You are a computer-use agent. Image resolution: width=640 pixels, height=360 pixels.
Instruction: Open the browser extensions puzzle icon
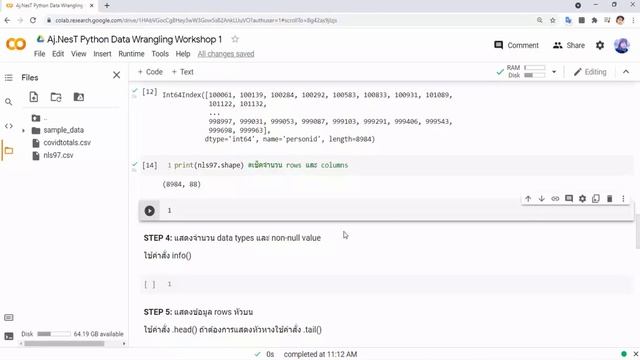(594, 20)
